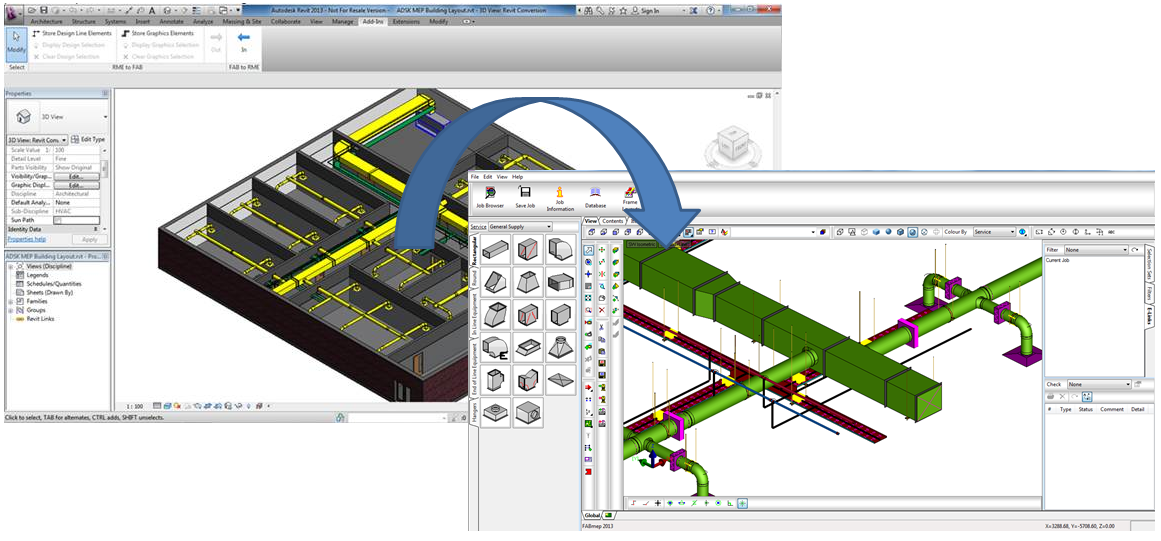Select Revit Links in Project Browser
The image size is (1161, 541).
point(40,319)
